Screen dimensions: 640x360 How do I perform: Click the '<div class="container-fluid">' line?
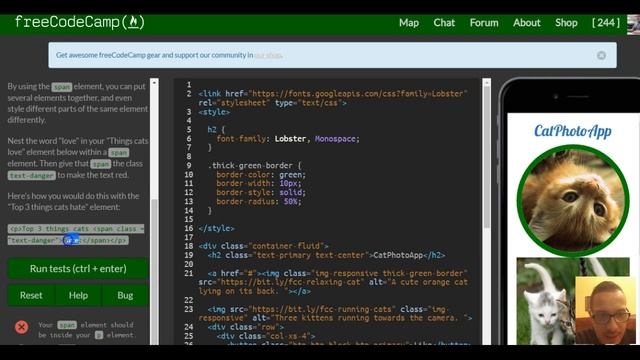coord(263,246)
